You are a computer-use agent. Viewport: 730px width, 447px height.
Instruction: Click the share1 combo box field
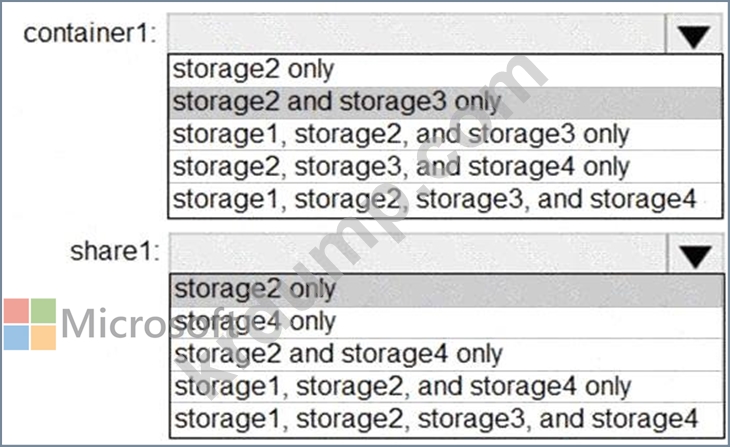tap(416, 253)
